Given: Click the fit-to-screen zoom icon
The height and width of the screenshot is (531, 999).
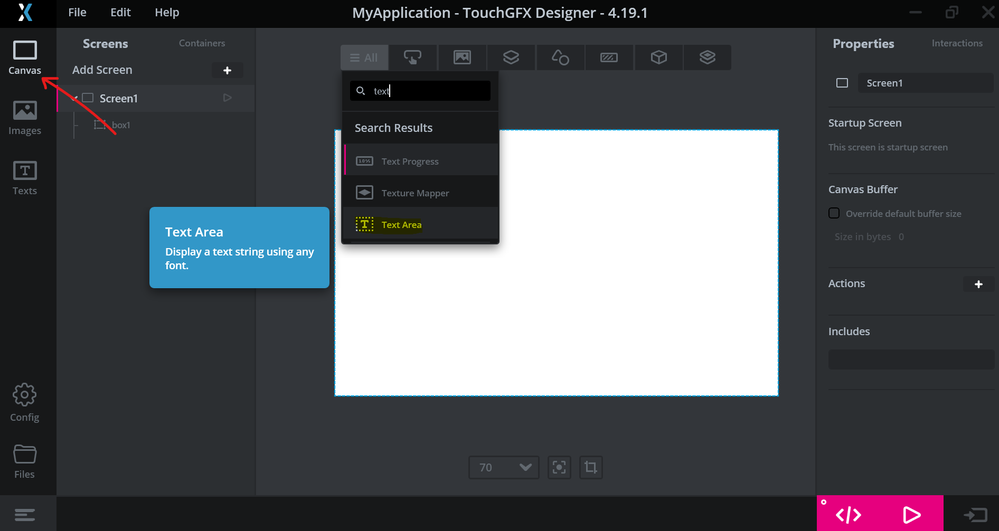Looking at the screenshot, I should click(x=559, y=467).
